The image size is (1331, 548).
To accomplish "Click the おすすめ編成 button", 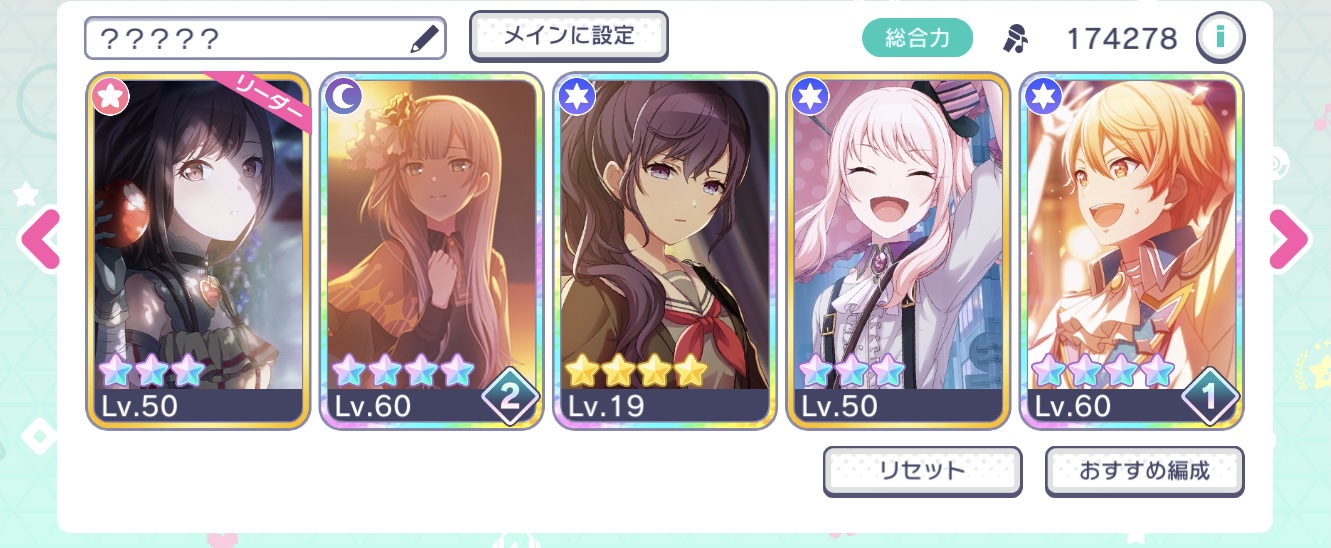I will 1145,471.
